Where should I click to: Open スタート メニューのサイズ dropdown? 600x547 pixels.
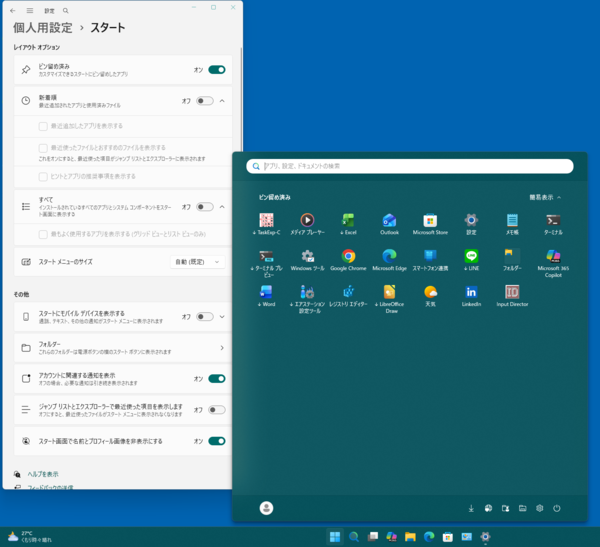coord(197,262)
